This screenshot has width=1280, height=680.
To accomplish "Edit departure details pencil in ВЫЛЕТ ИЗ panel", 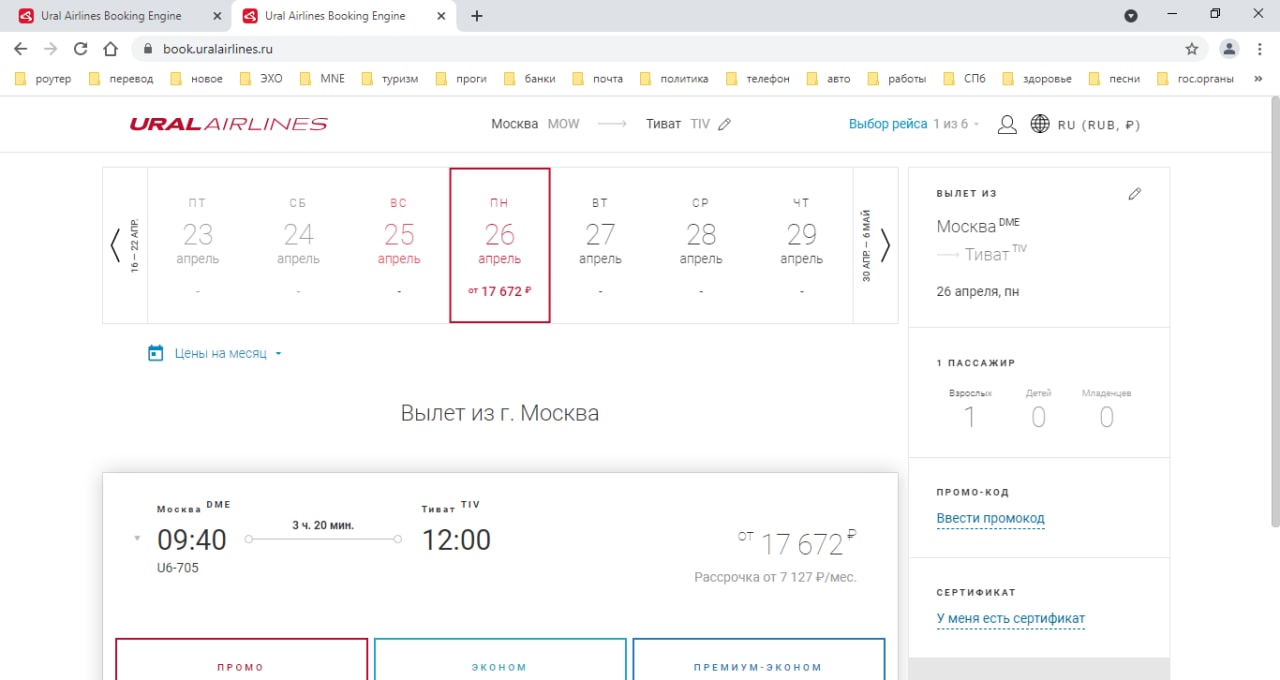I will click(x=1134, y=194).
